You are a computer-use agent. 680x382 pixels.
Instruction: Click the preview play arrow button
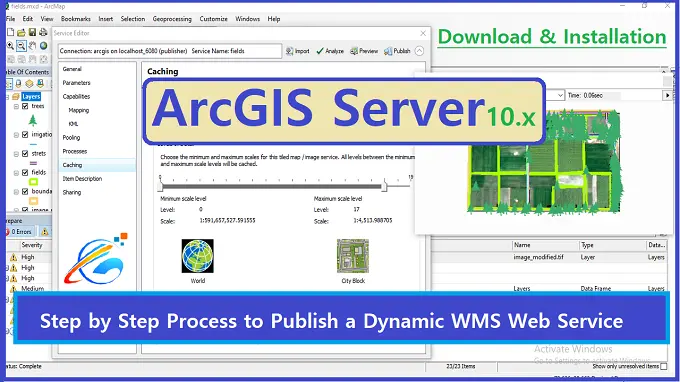point(667,95)
